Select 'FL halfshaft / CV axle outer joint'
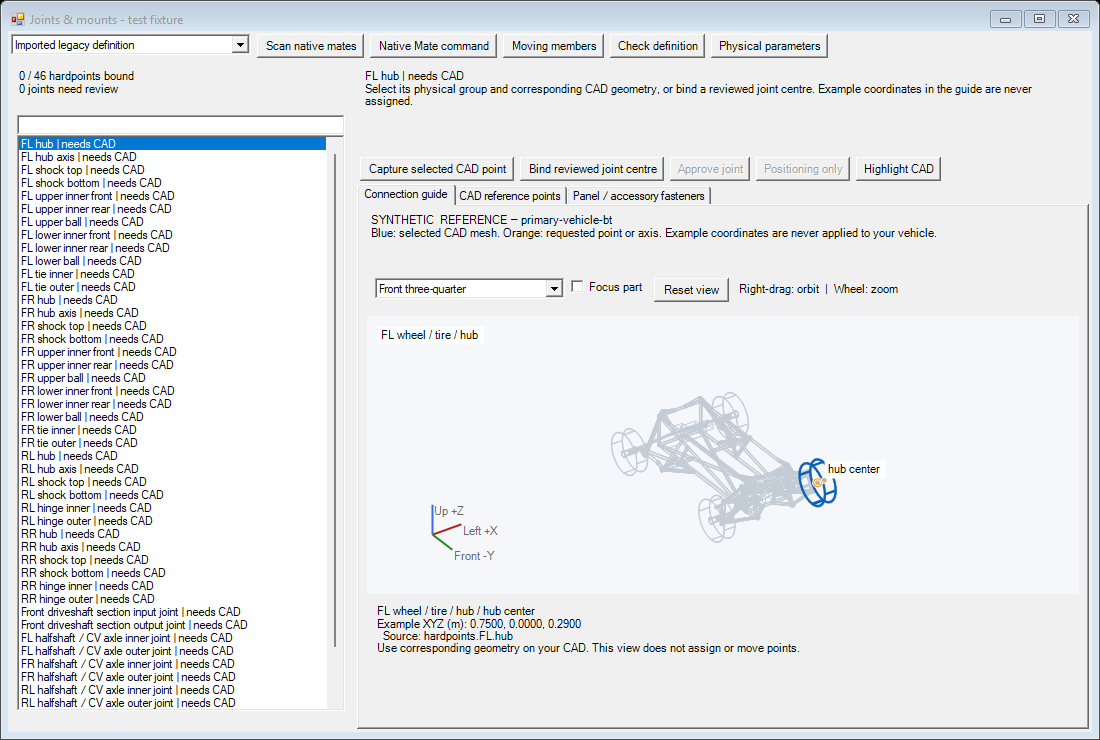Screen dimensions: 1100x740 click(x=172, y=650)
